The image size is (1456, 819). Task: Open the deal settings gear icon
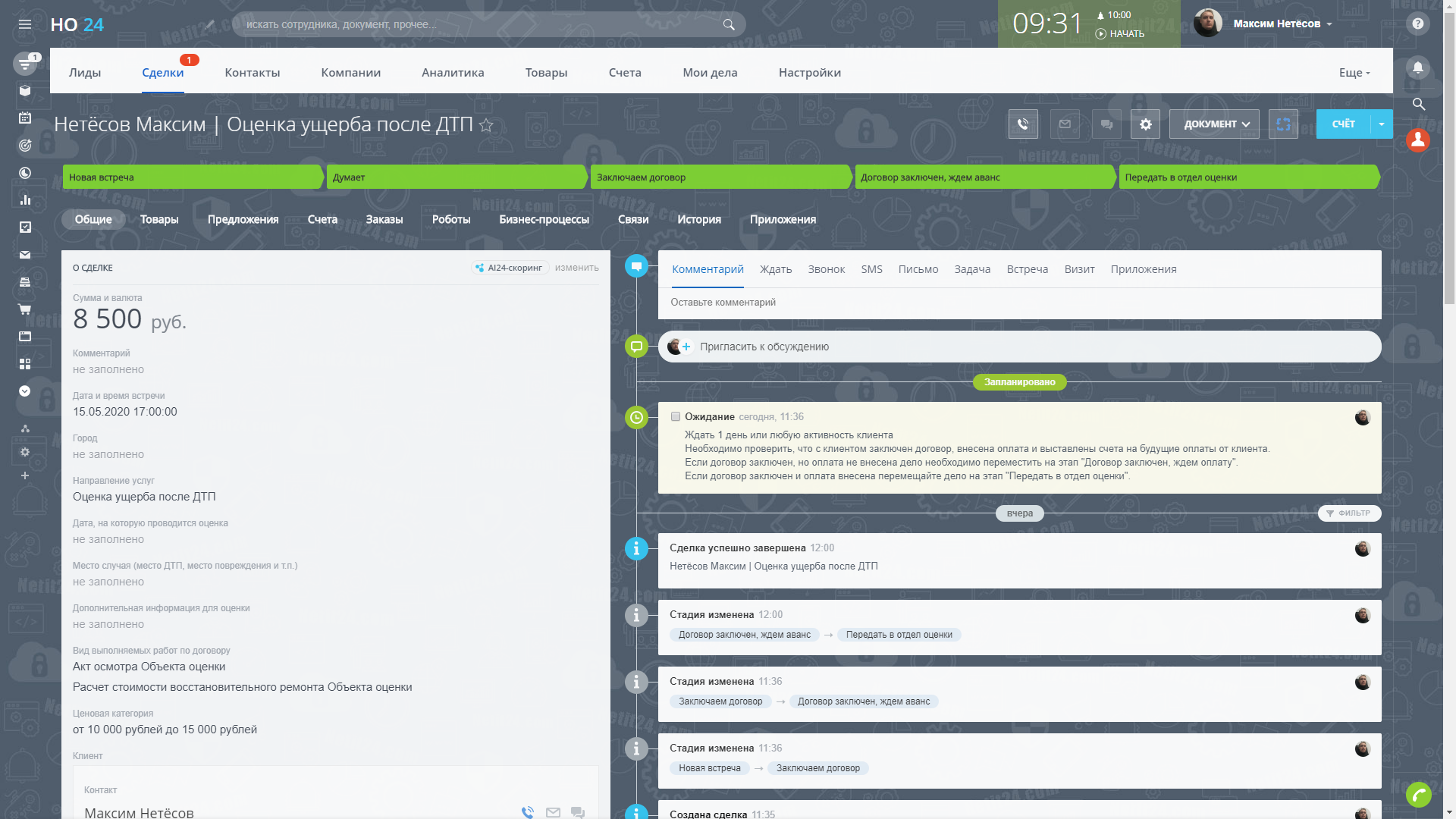click(x=1145, y=124)
